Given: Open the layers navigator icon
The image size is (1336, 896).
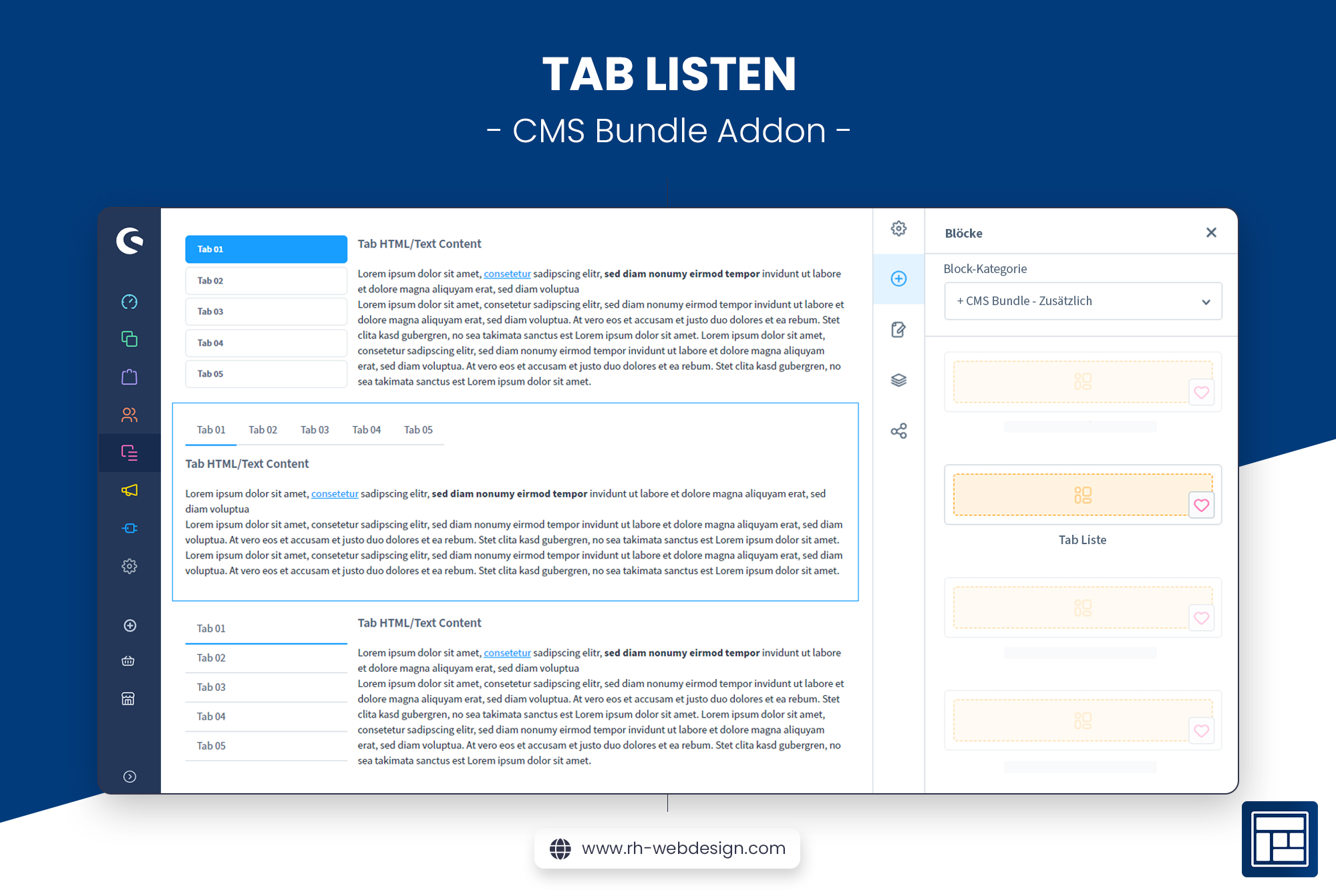Looking at the screenshot, I should [x=898, y=380].
